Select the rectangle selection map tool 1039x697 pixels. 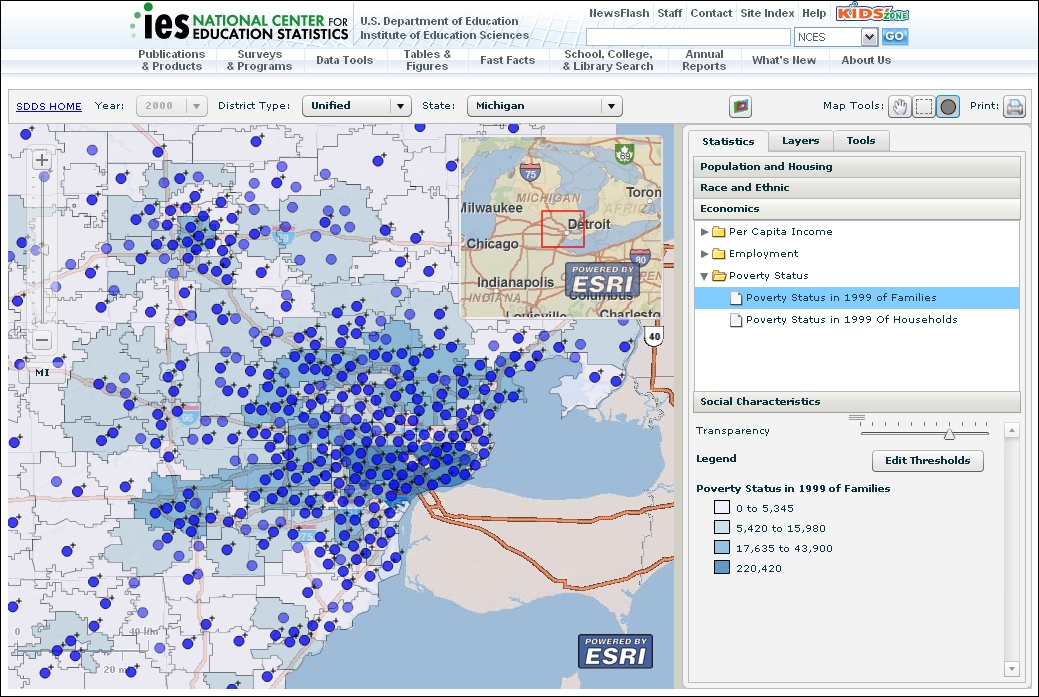point(924,106)
